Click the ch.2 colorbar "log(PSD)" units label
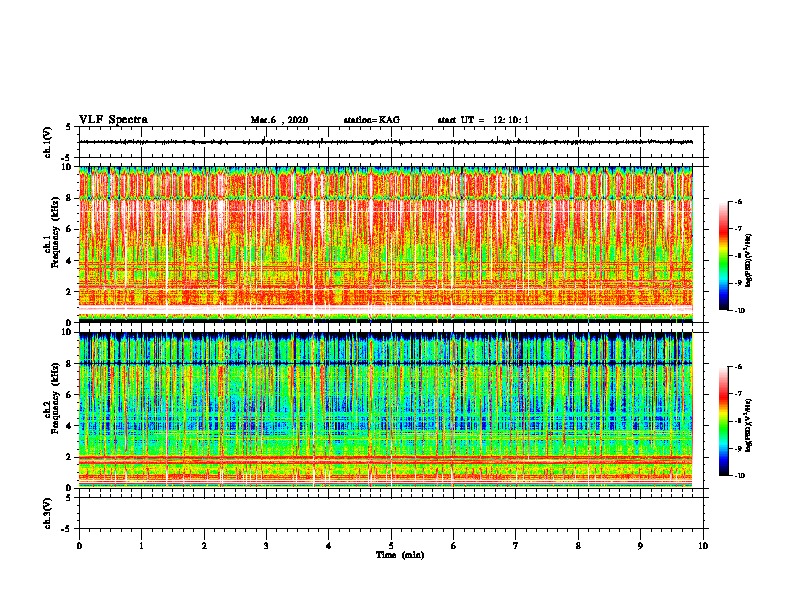The height and width of the screenshot is (612, 792). click(x=749, y=425)
